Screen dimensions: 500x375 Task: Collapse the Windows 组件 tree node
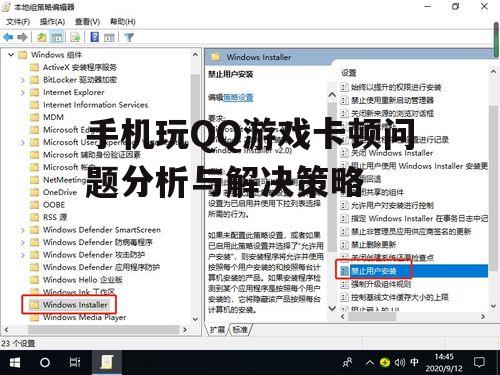tap(11, 54)
